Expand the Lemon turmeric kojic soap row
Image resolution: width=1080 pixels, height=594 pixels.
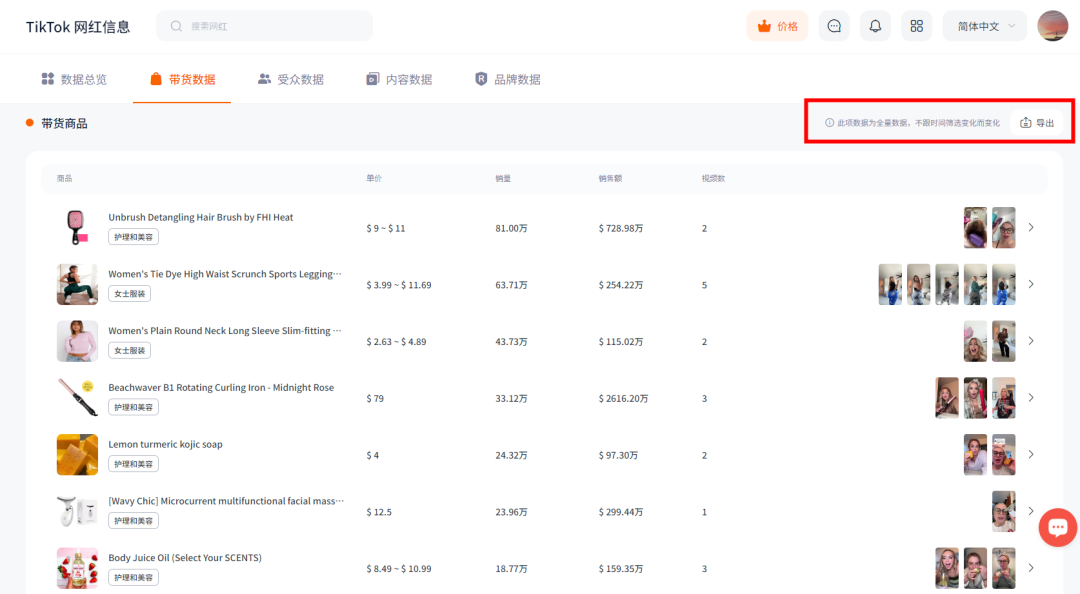point(1030,454)
